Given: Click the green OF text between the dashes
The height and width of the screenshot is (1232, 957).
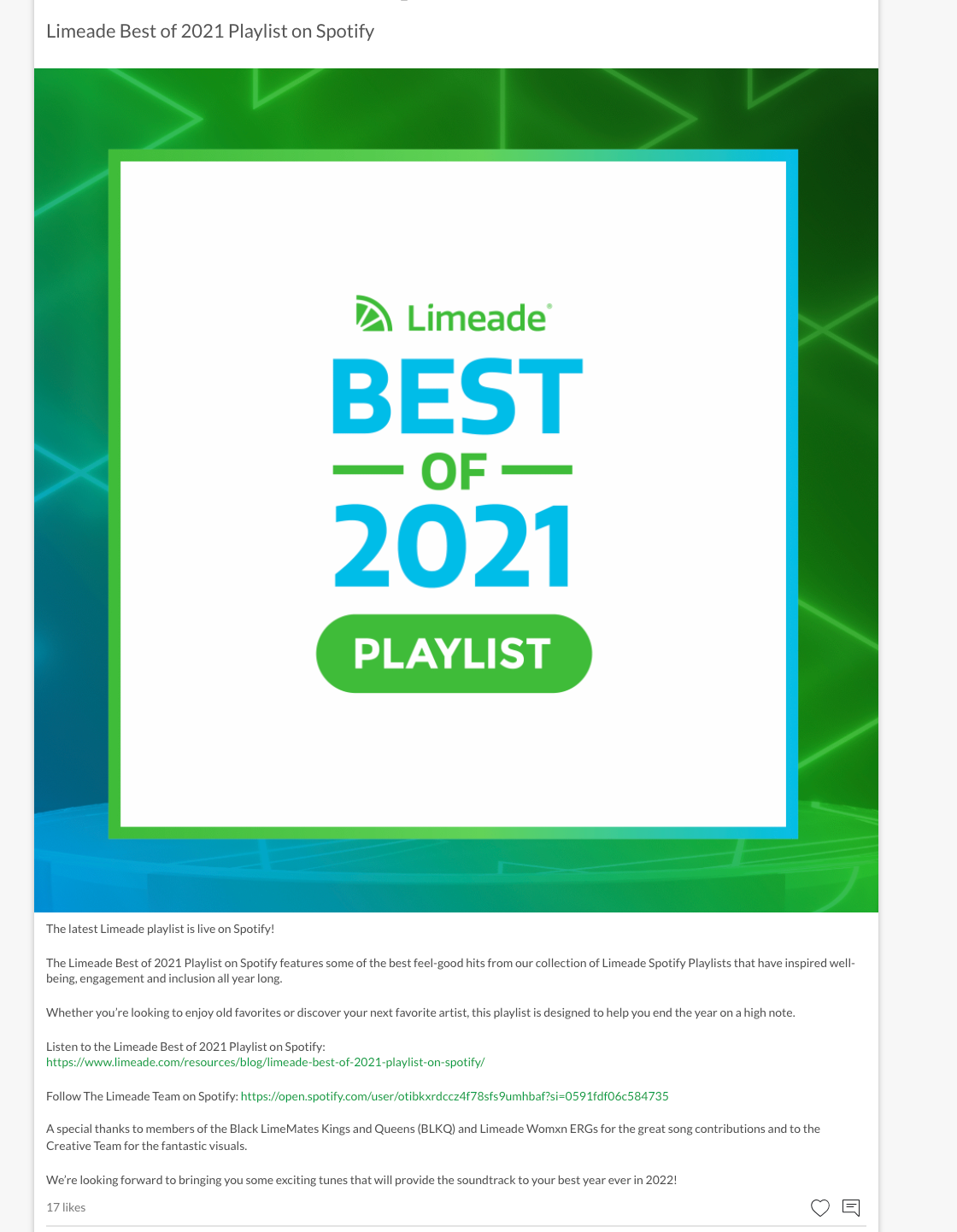Looking at the screenshot, I should click(x=453, y=472).
